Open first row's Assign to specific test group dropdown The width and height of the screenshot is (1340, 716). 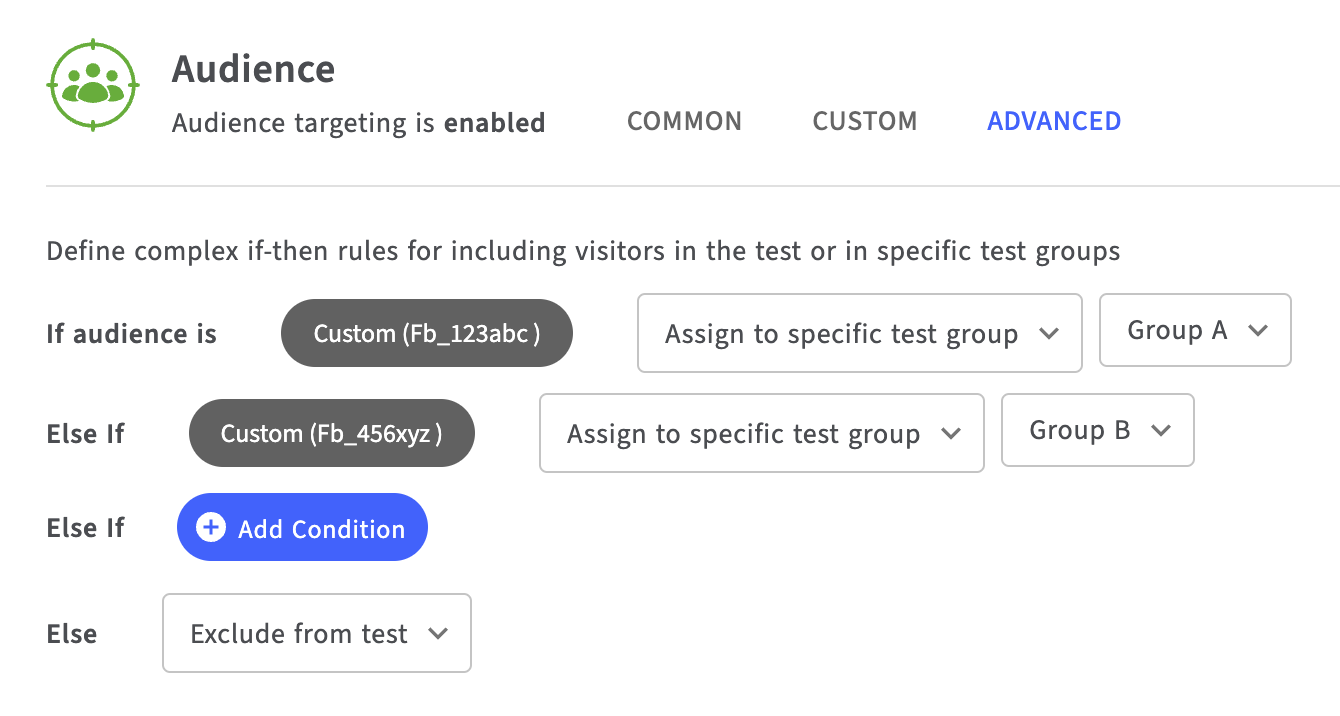pyautogui.click(x=859, y=334)
